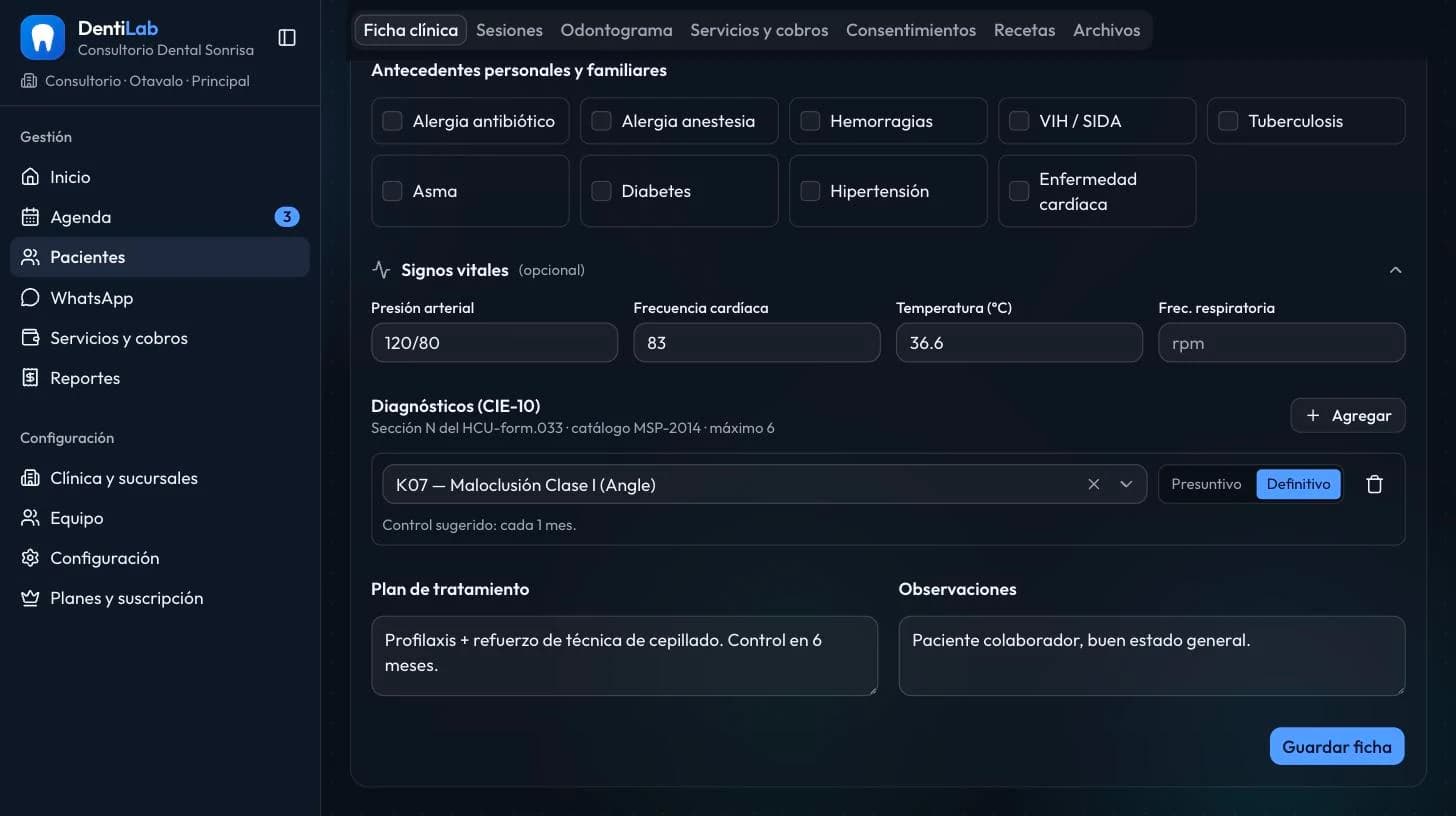Mark the Tuberculosis checkbox
Viewport: 1456px width, 816px height.
click(1228, 121)
